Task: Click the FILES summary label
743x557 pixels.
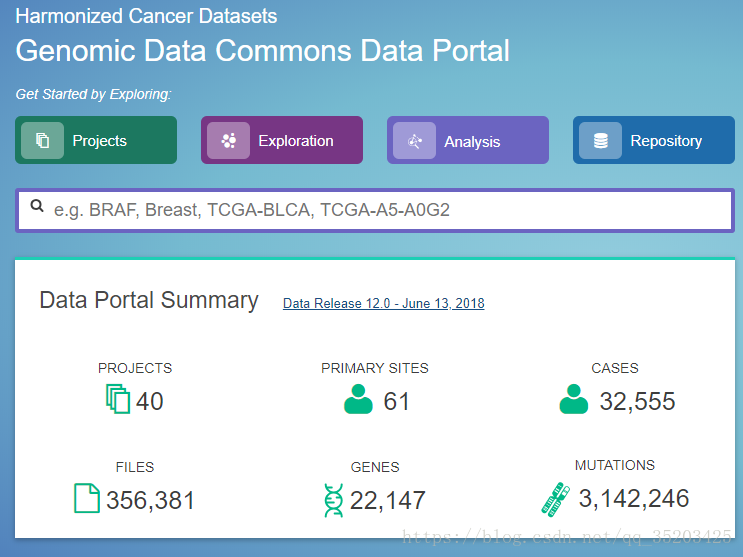Action: pos(135,467)
